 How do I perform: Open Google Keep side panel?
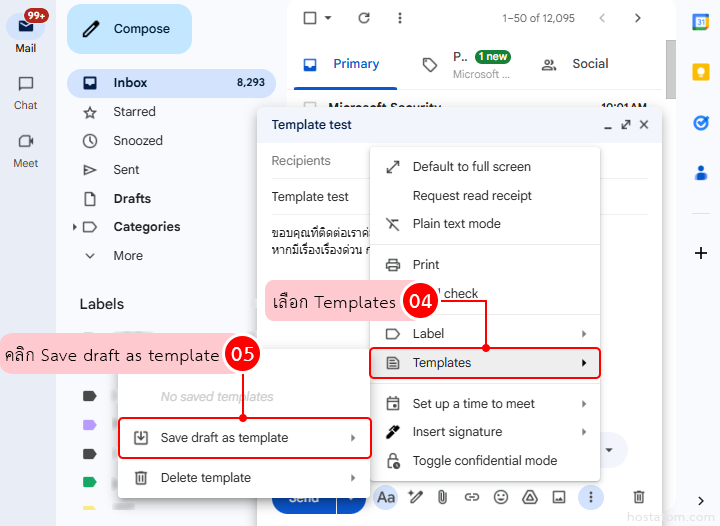pyautogui.click(x=701, y=72)
